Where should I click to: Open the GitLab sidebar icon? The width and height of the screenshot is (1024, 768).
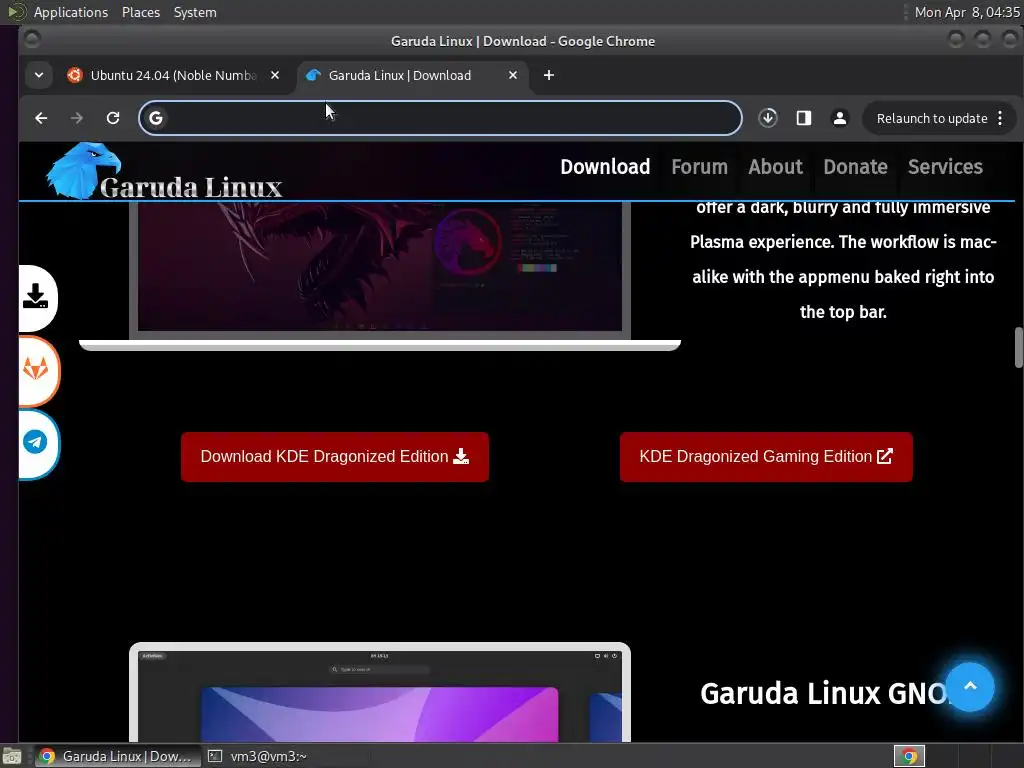[x=37, y=370]
